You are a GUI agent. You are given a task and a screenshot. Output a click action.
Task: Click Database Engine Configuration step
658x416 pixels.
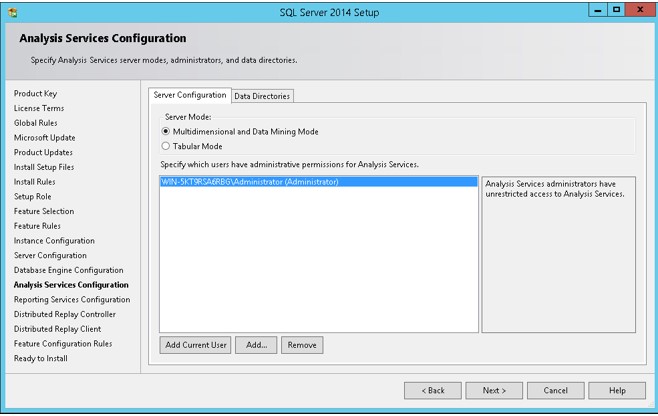click(68, 270)
